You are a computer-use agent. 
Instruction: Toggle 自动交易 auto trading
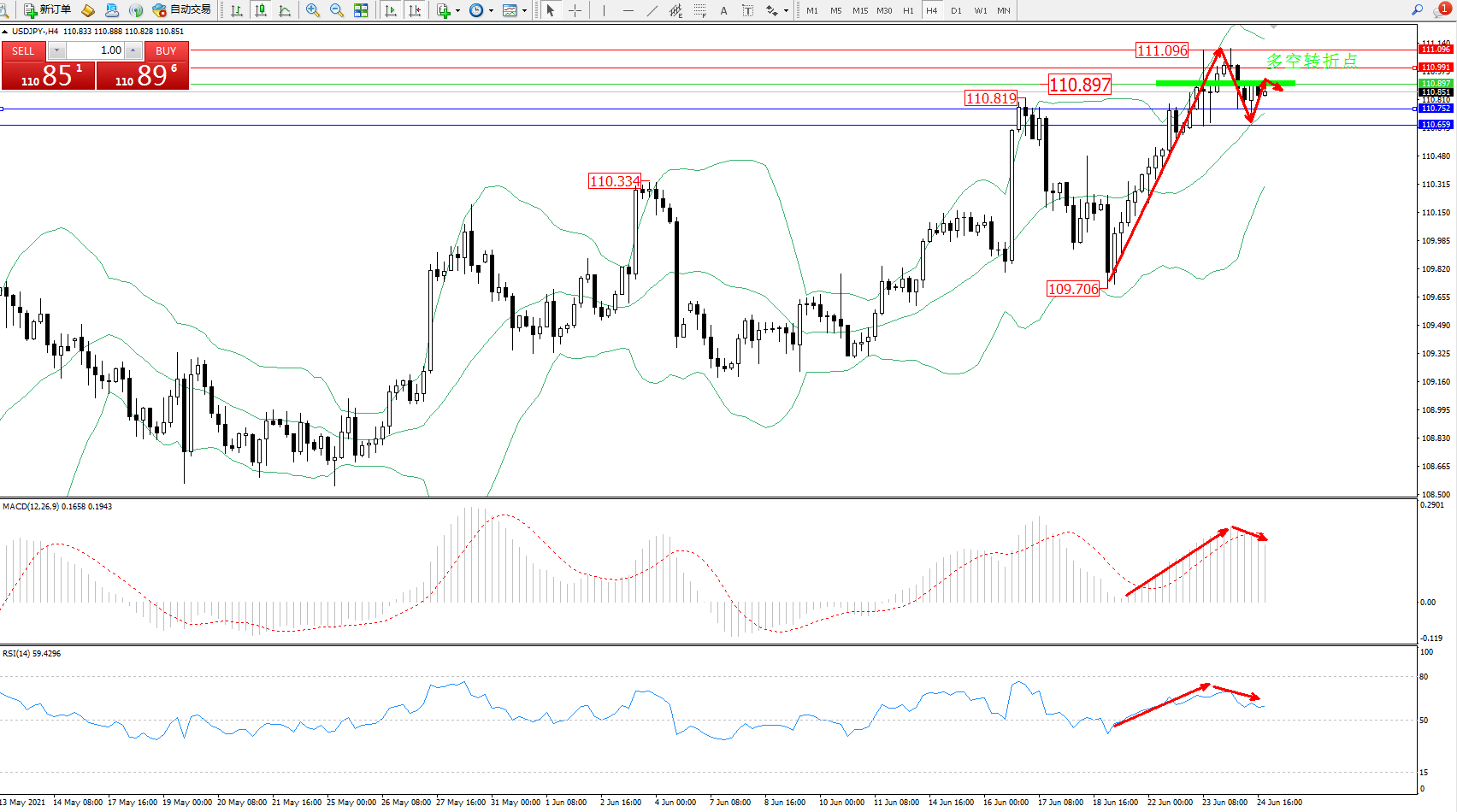pos(181,10)
